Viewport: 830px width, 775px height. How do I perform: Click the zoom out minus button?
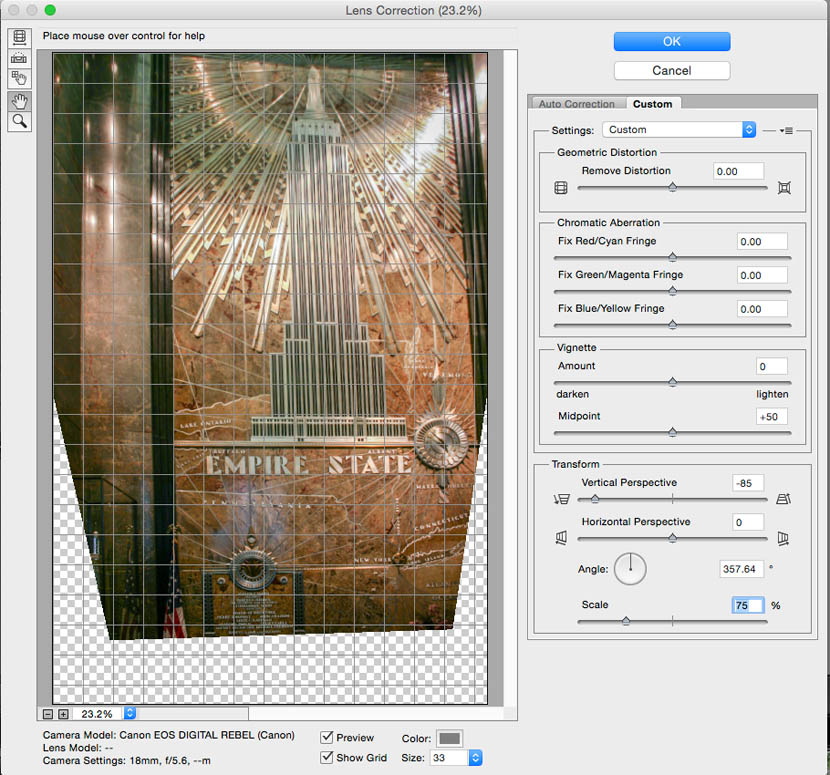48,714
